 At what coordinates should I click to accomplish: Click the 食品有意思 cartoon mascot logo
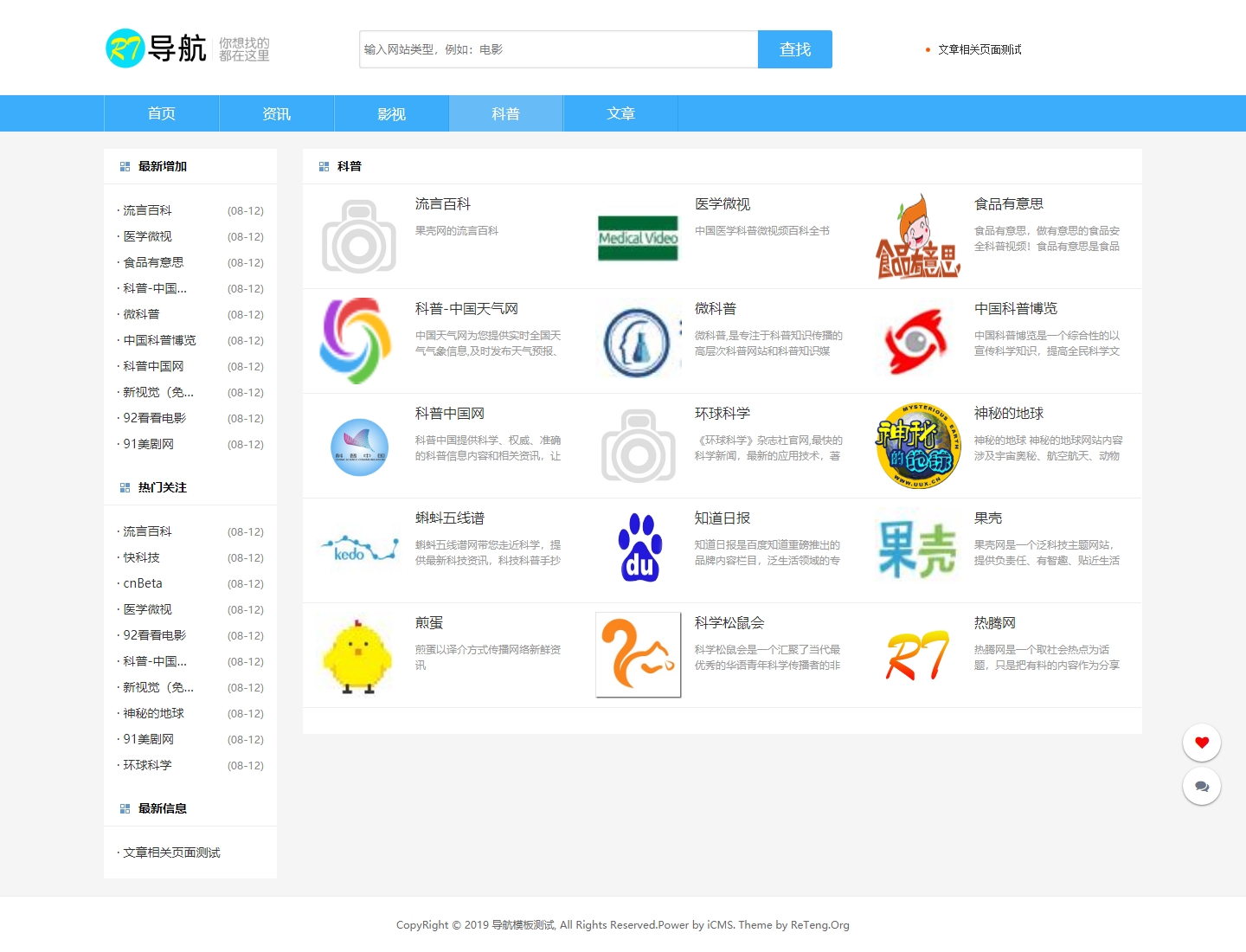tap(915, 235)
